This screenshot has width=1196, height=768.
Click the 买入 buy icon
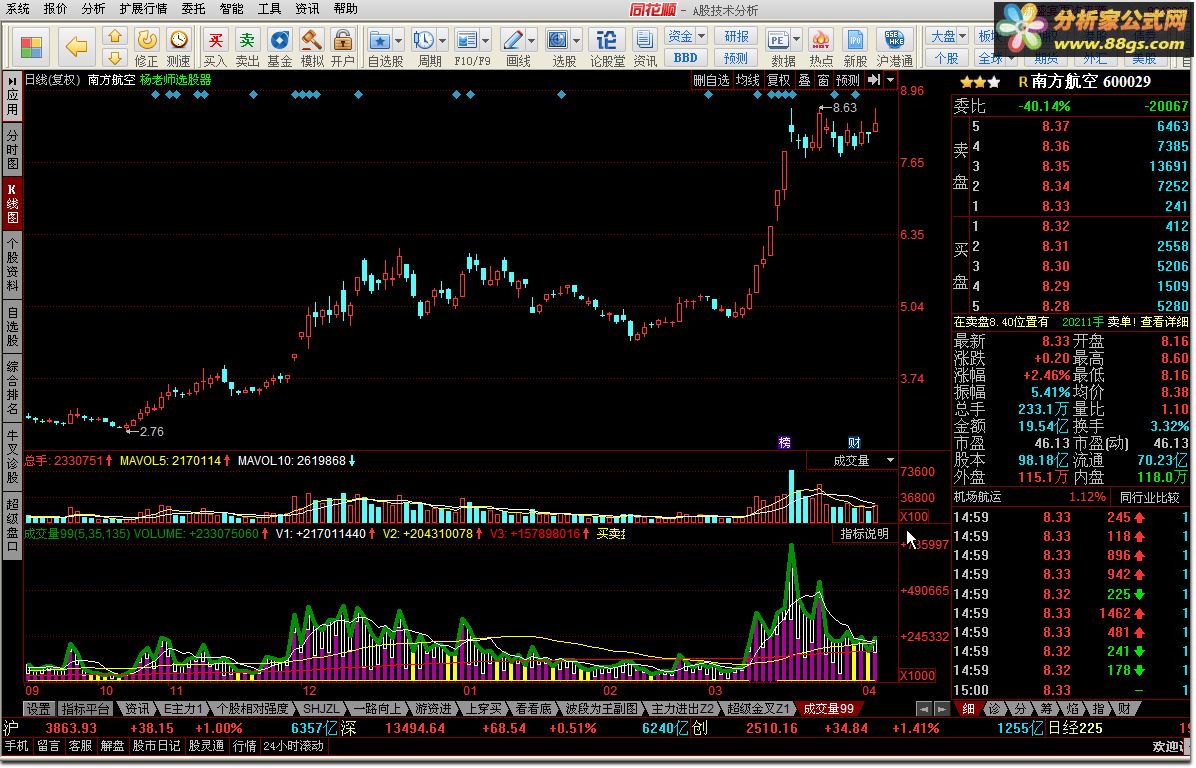point(215,47)
